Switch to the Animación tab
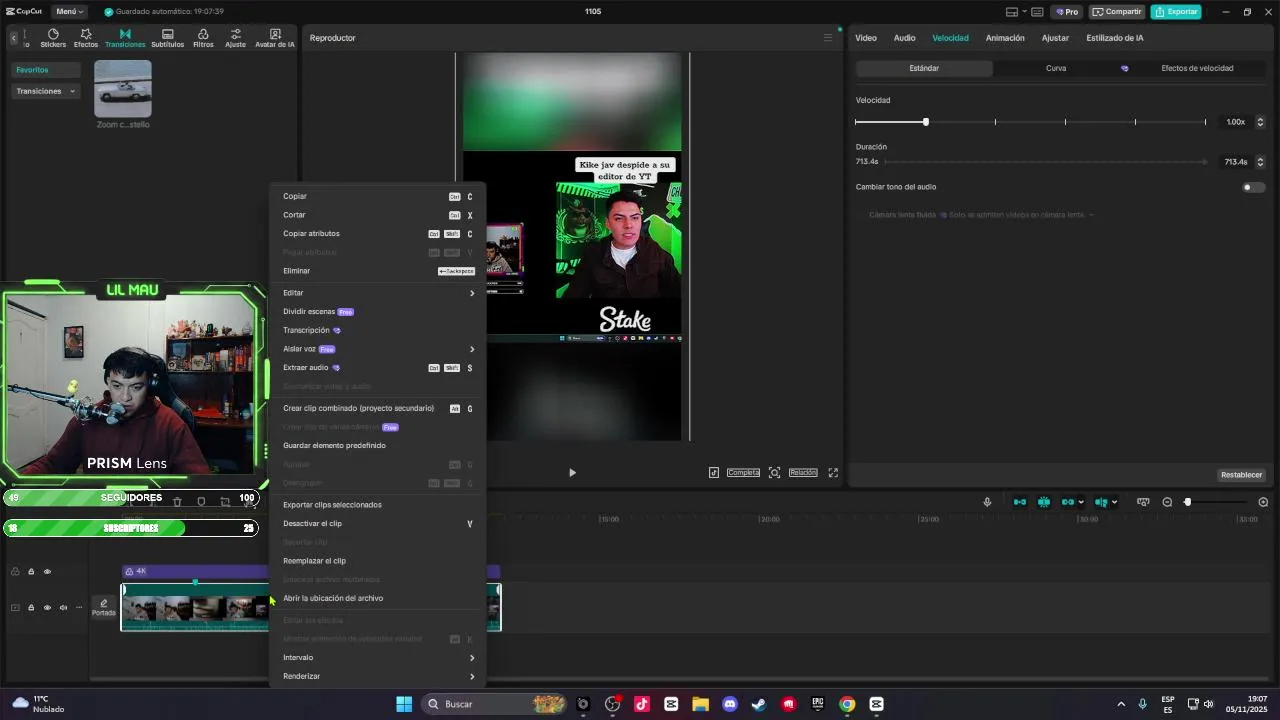1280x720 pixels. [1005, 38]
